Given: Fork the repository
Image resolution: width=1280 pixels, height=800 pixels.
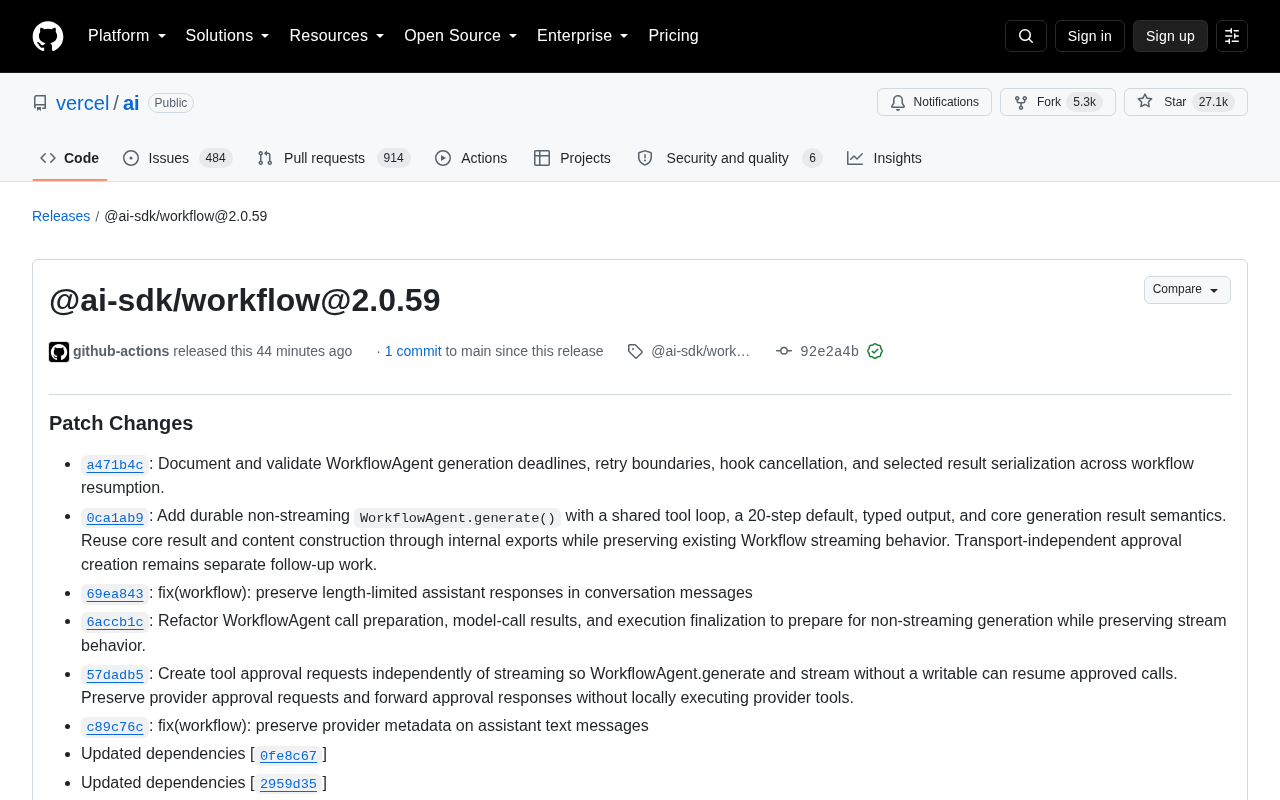Looking at the screenshot, I should click(1058, 102).
